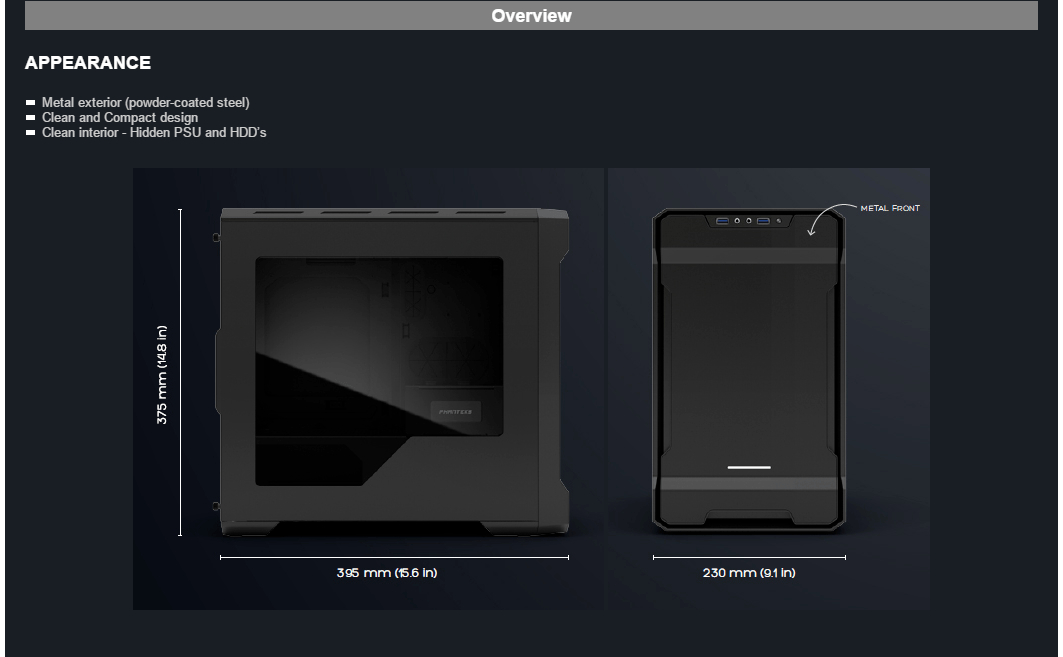This screenshot has height=657, width=1063.
Task: Click the METAL FRONT annotation label
Action: (x=890, y=208)
